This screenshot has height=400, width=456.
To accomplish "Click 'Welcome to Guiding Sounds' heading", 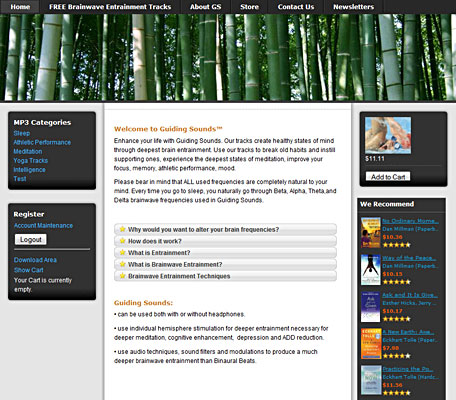I will 168,129.
